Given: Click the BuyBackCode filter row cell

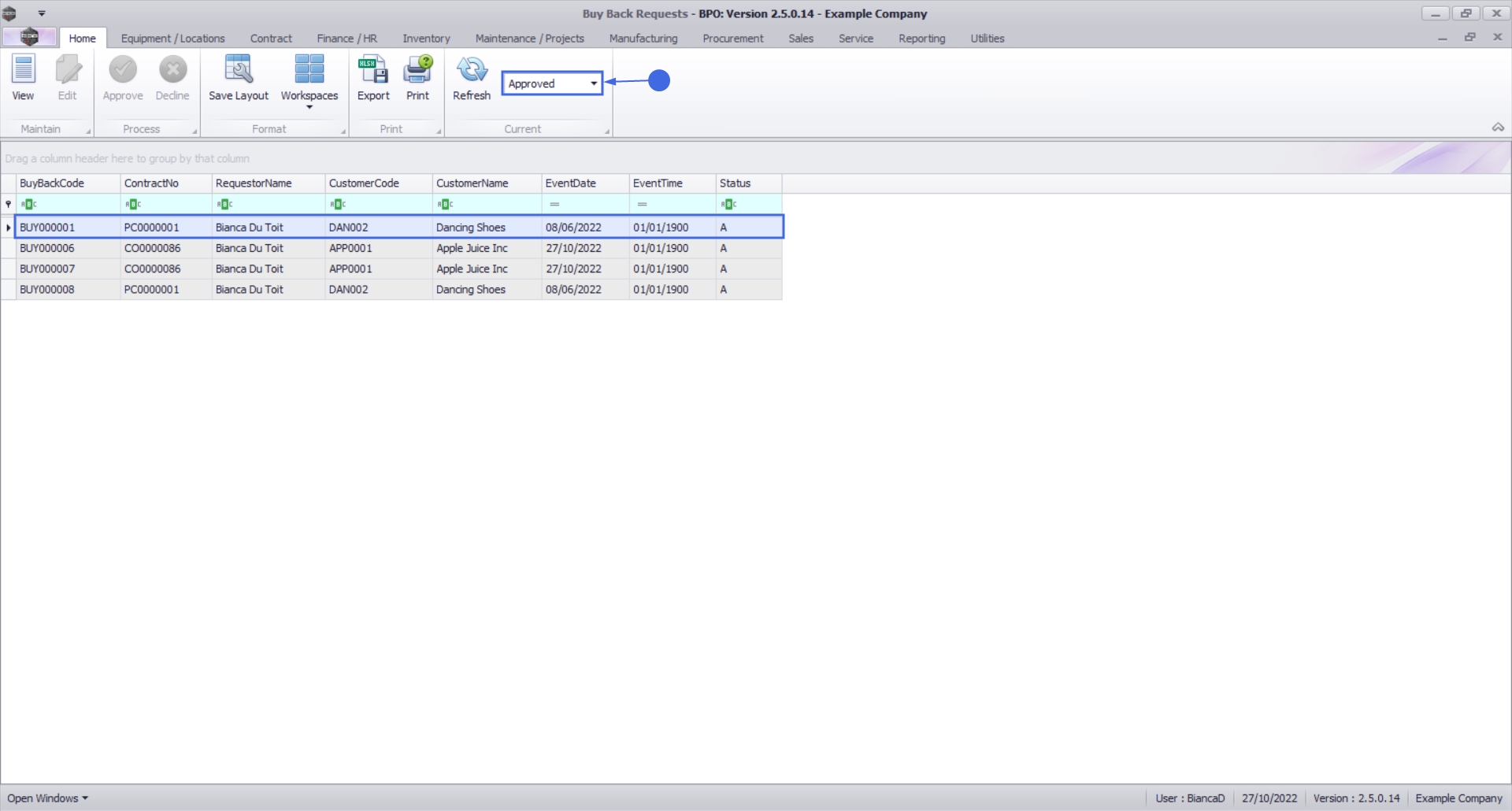Looking at the screenshot, I should pyautogui.click(x=68, y=204).
